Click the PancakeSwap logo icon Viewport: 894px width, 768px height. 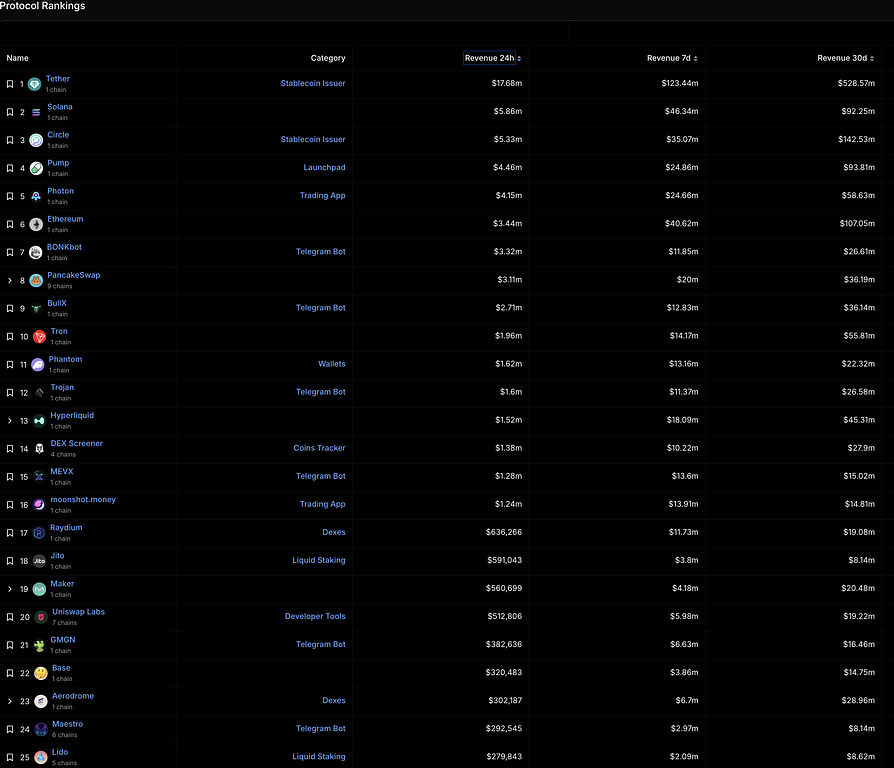click(x=37, y=280)
